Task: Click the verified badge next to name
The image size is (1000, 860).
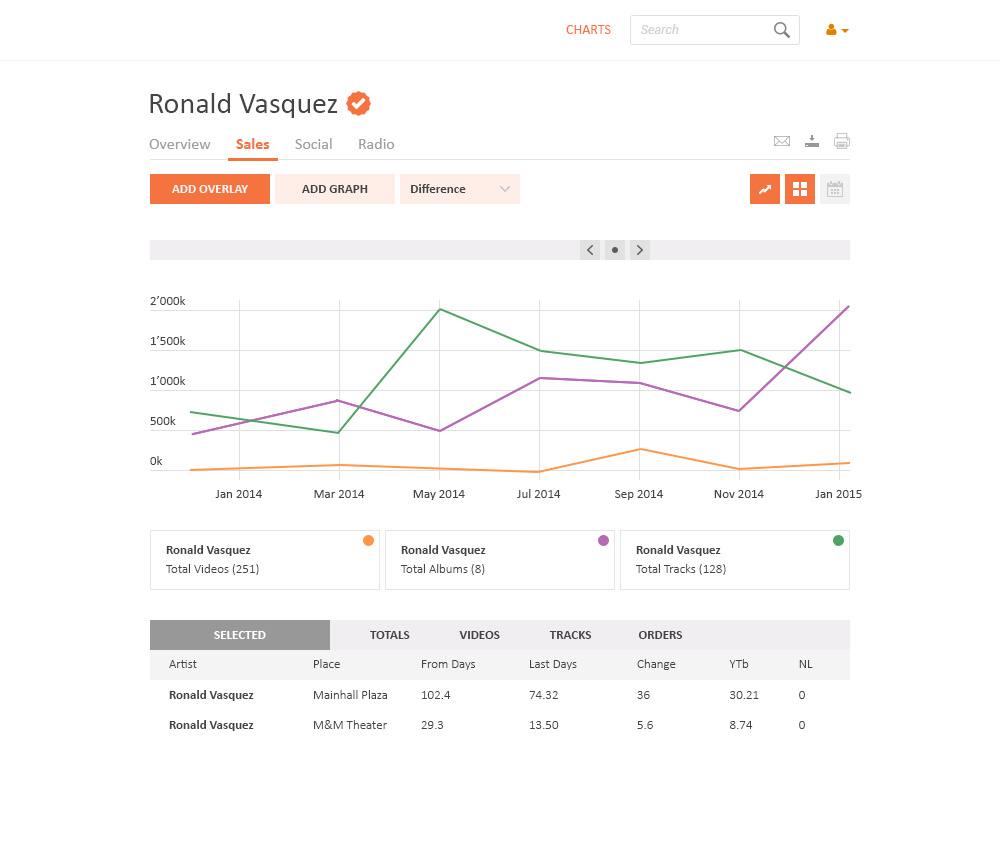Action: coord(358,103)
